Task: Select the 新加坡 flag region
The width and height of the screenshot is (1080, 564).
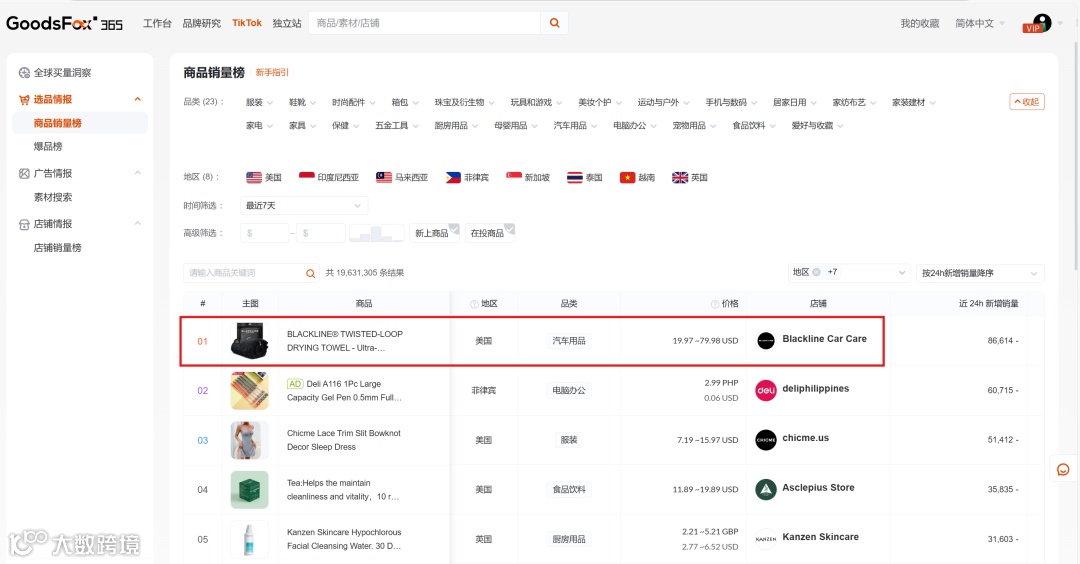Action: tap(528, 178)
